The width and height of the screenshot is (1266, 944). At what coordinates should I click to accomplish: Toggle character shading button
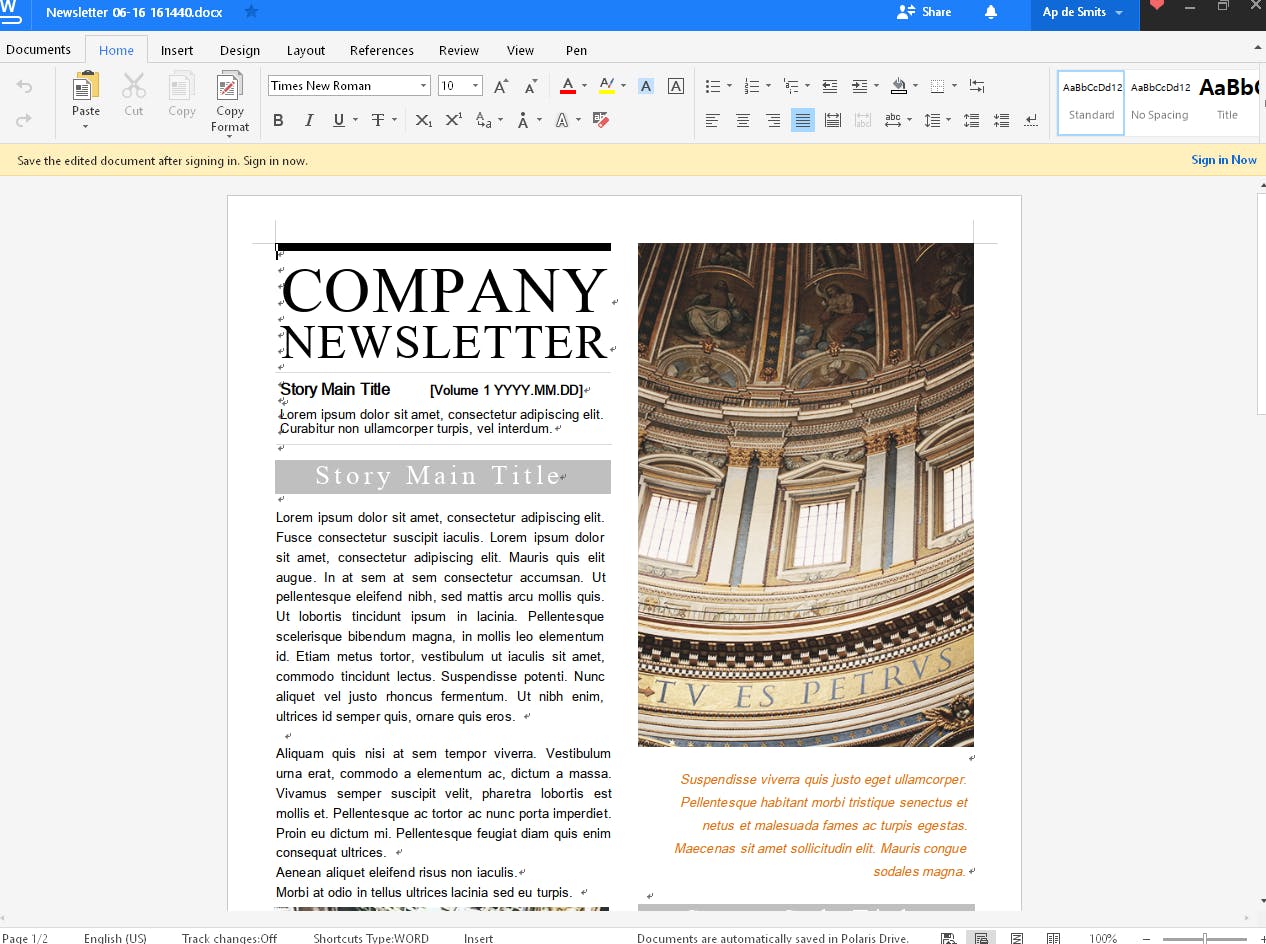[646, 86]
